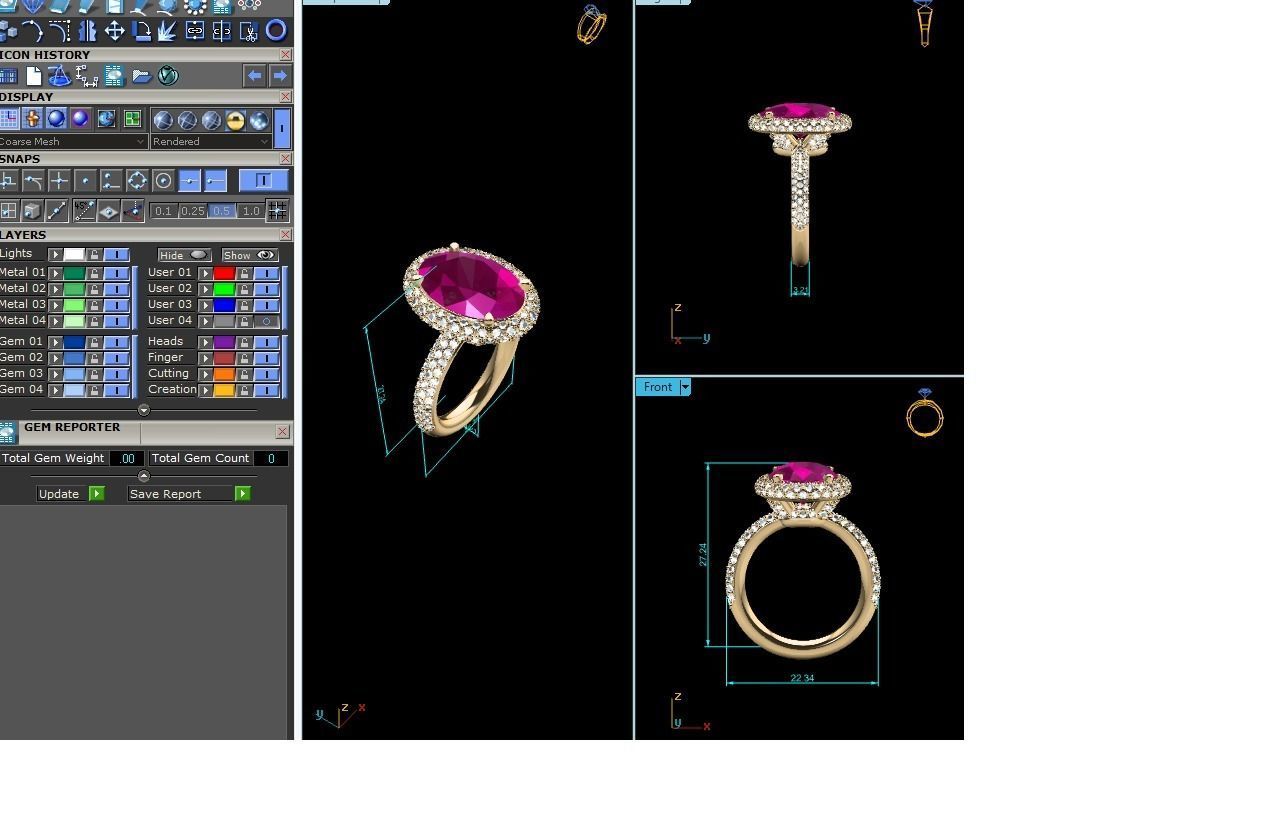Click the Update button in Gem Reporter
Viewport: 1274px width, 816px height.
coord(70,494)
